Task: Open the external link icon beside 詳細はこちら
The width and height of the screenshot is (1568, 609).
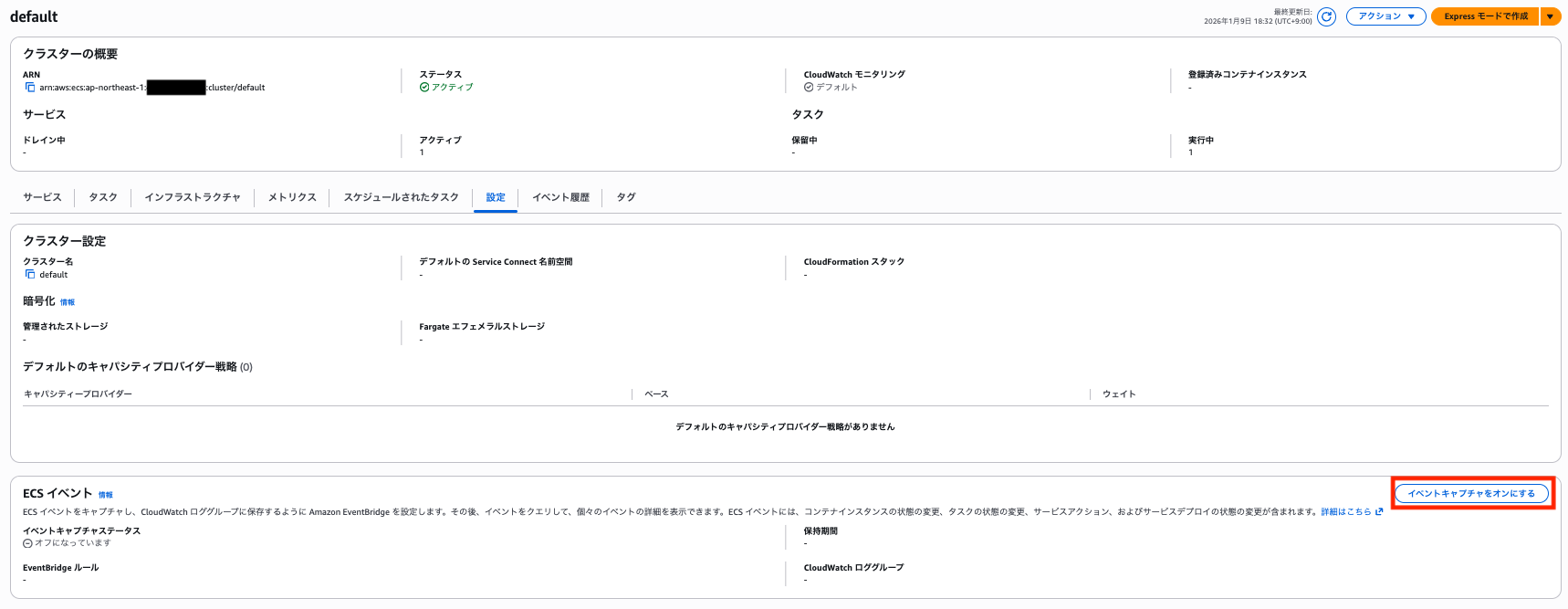Action: click(1379, 511)
